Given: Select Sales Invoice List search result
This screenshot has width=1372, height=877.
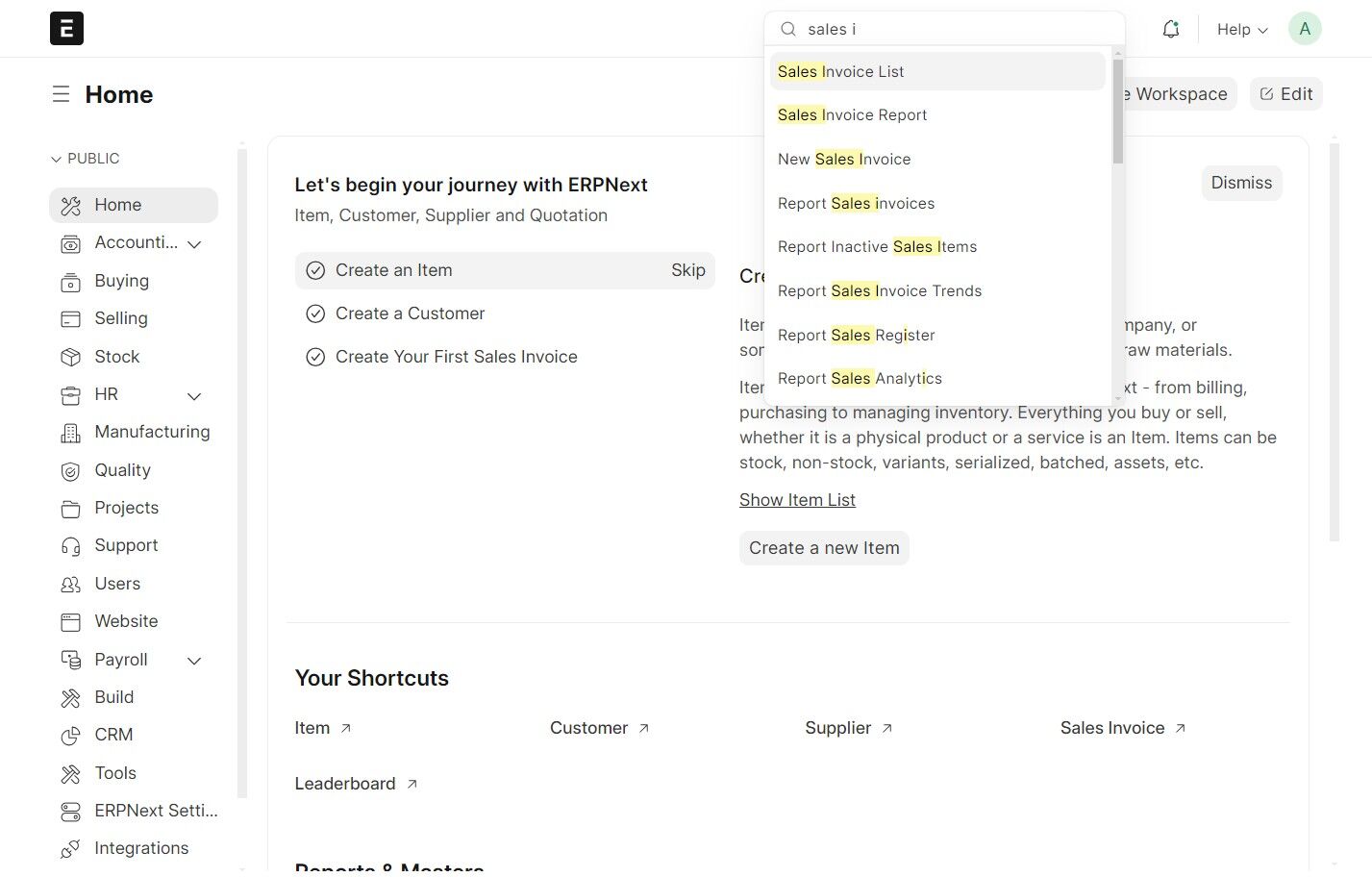Looking at the screenshot, I should tap(841, 72).
